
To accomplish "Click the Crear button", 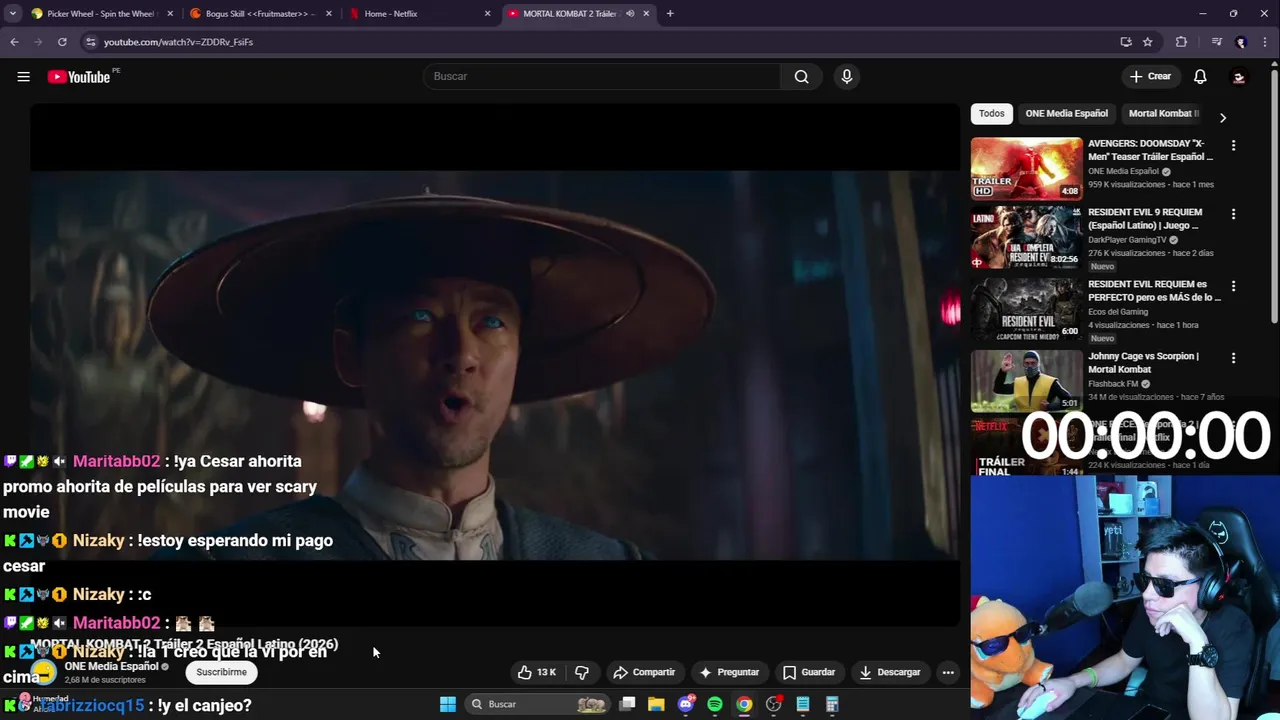I will pyautogui.click(x=1150, y=77).
